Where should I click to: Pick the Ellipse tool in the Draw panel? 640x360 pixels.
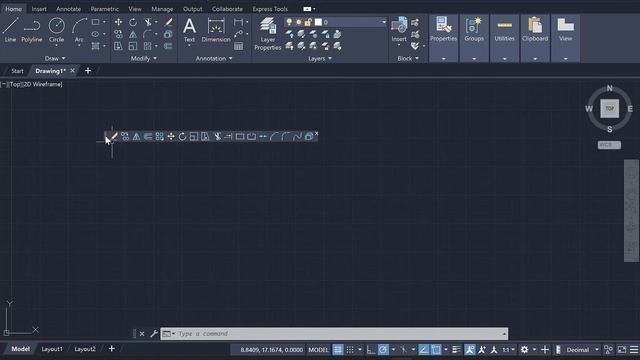[x=96, y=34]
